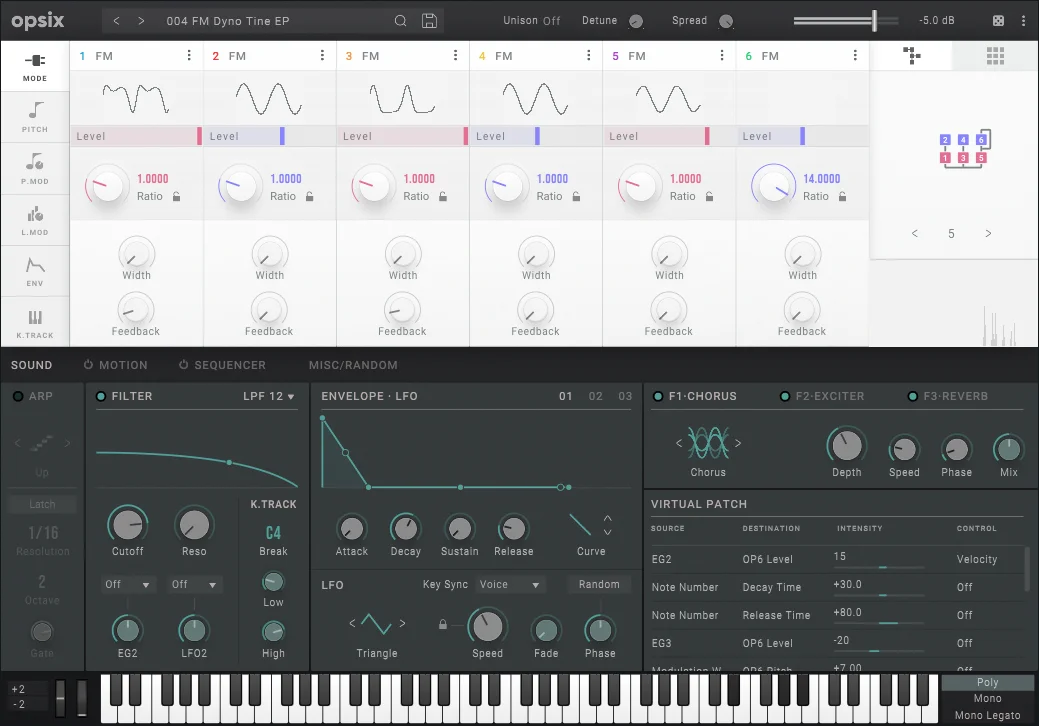The image size is (1039, 726).
Task: Go to next algorithm with right chevron
Action: 988,234
